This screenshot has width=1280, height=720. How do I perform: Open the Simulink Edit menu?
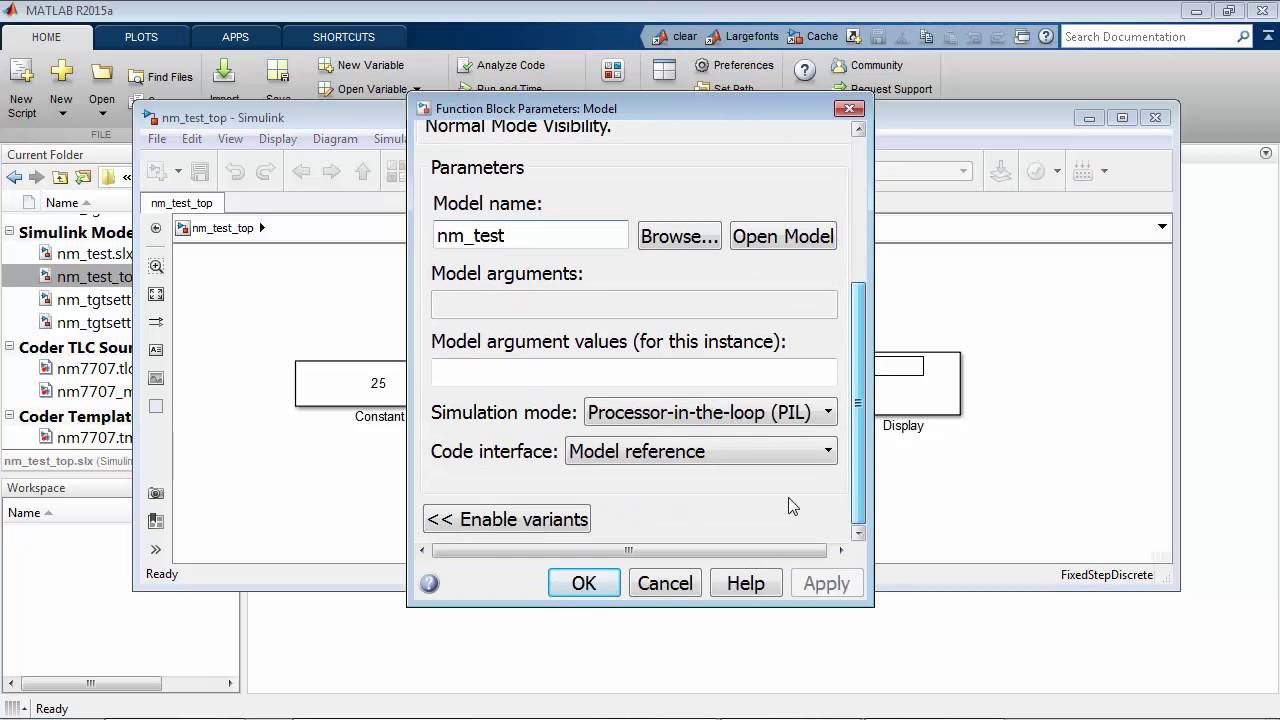pos(192,139)
